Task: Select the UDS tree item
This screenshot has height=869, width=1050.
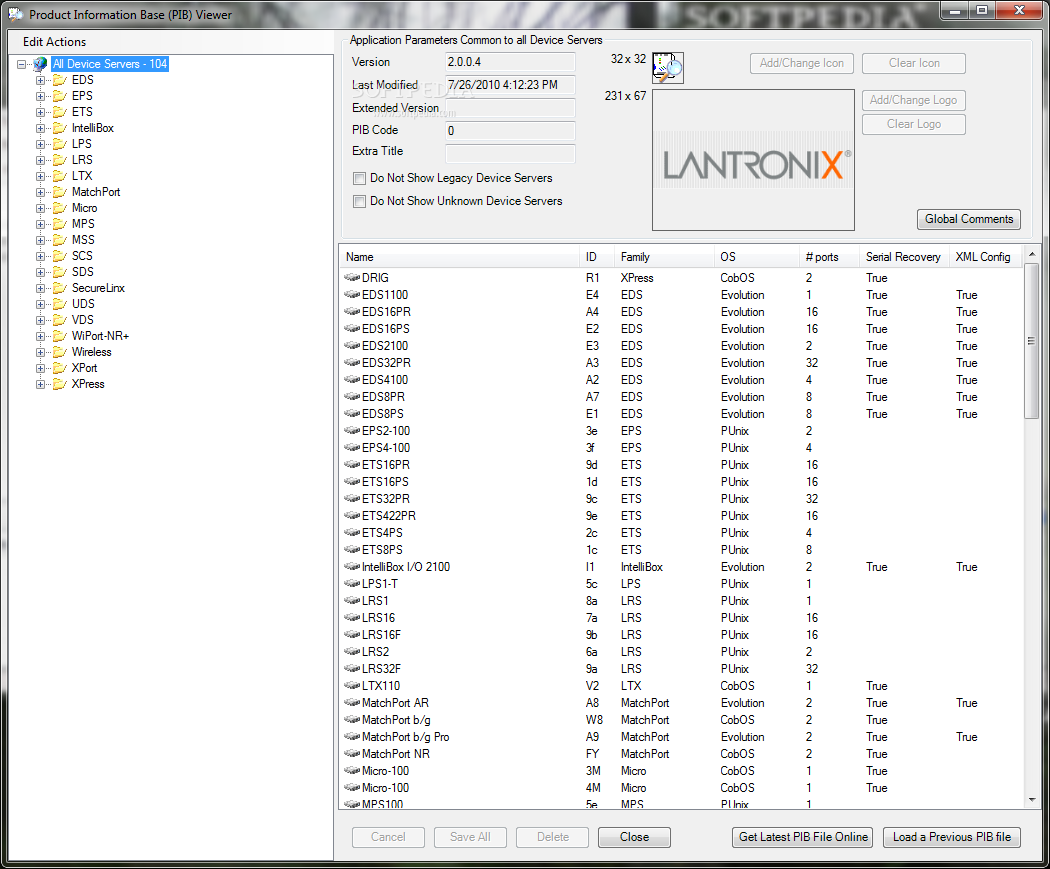Action: (x=83, y=304)
